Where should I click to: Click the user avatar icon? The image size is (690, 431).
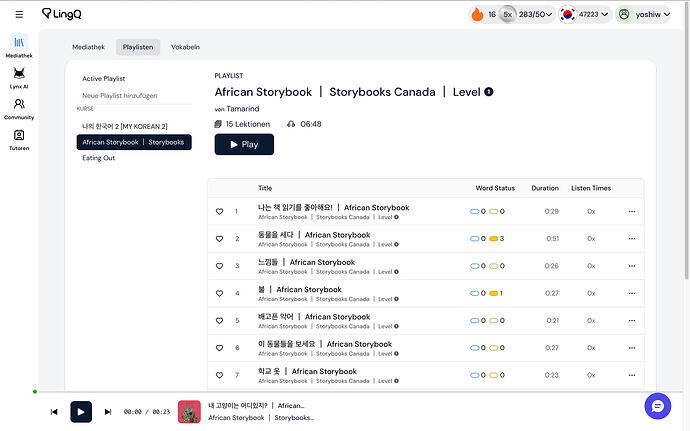coord(624,15)
